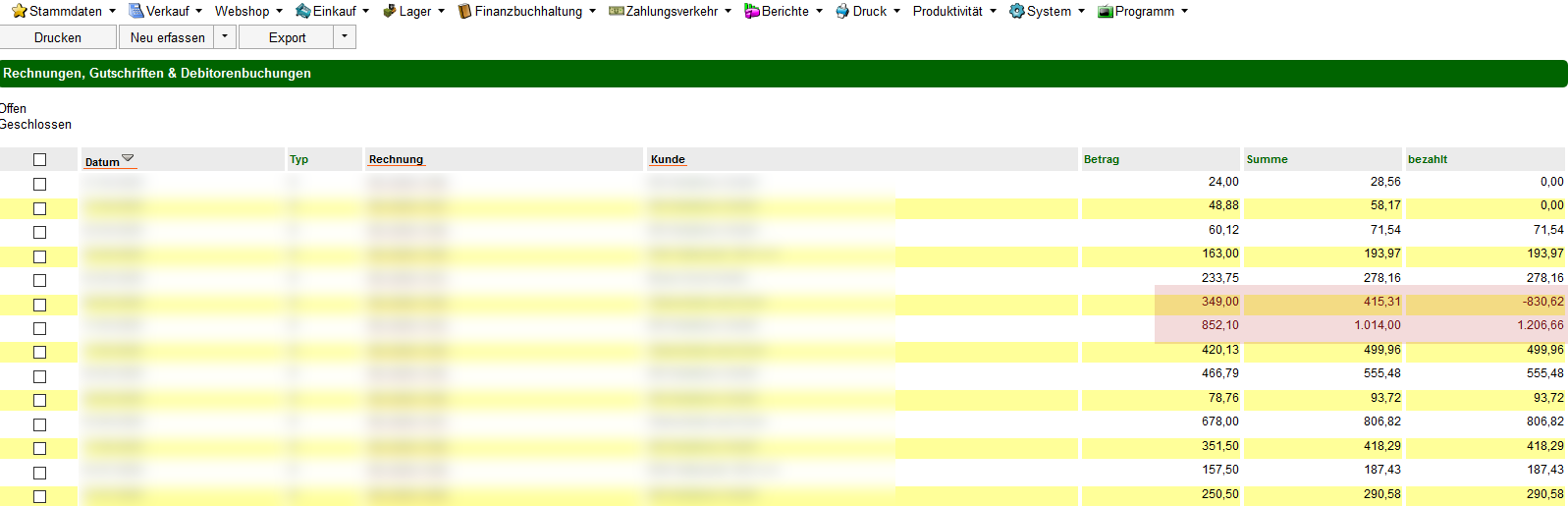This screenshot has width=1568, height=506.
Task: Click the Kunde column header link
Action: [668, 159]
